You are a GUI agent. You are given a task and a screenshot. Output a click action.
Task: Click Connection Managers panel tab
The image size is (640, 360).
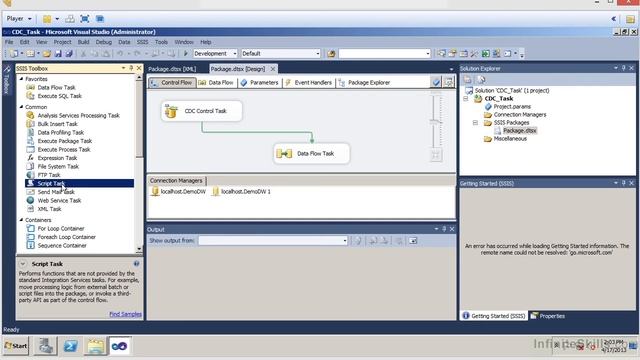coord(176,180)
